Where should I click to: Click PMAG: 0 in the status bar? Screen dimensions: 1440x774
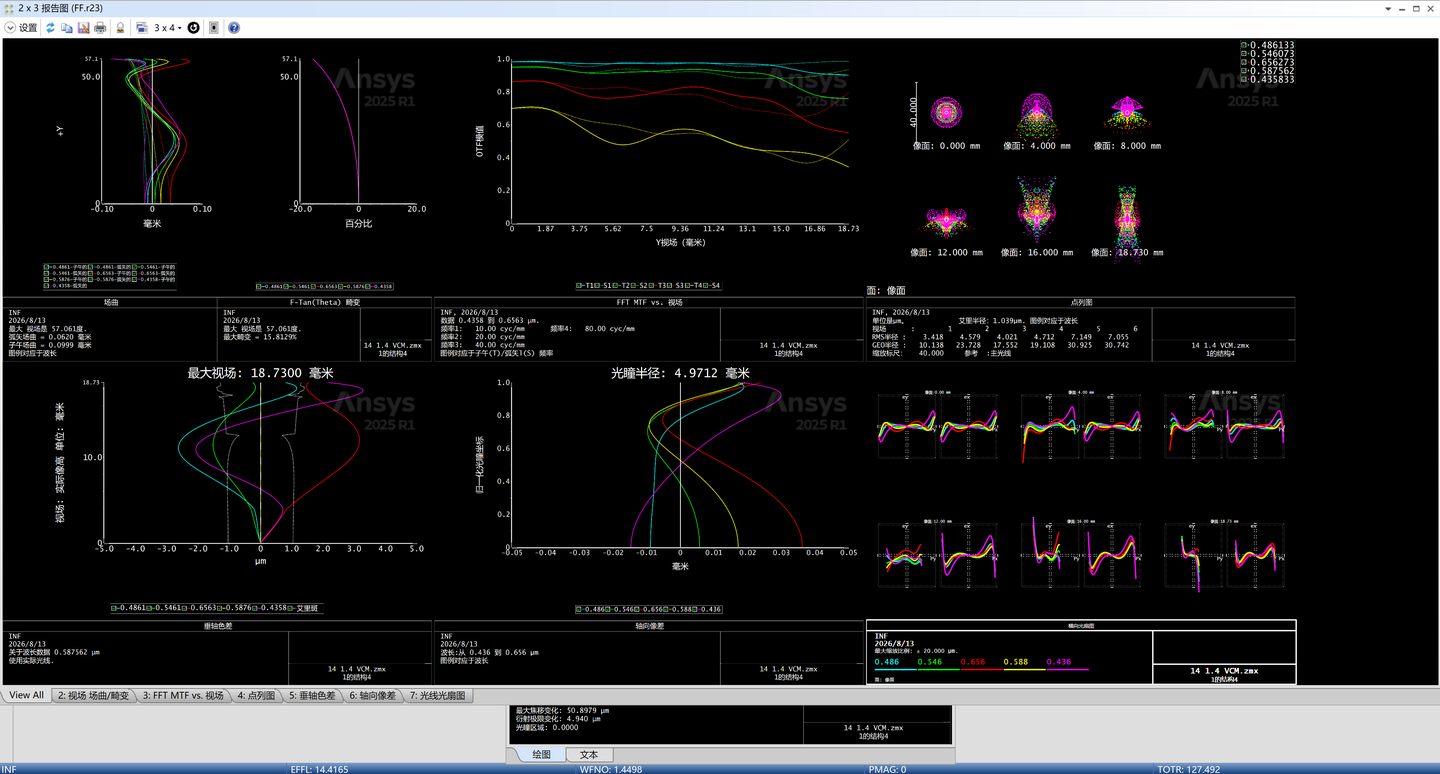pyautogui.click(x=888, y=769)
